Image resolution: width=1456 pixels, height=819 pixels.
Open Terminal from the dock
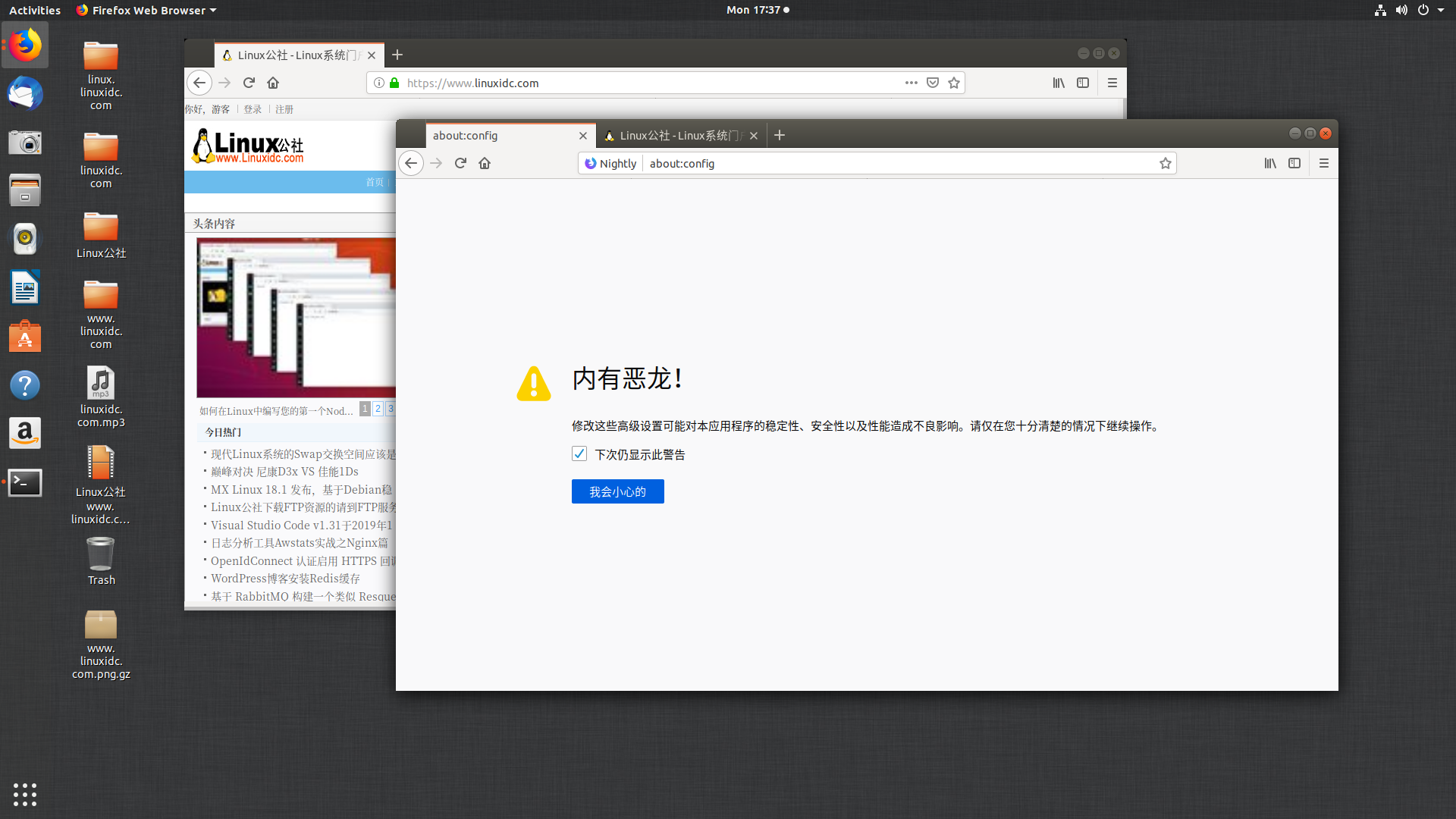[25, 482]
